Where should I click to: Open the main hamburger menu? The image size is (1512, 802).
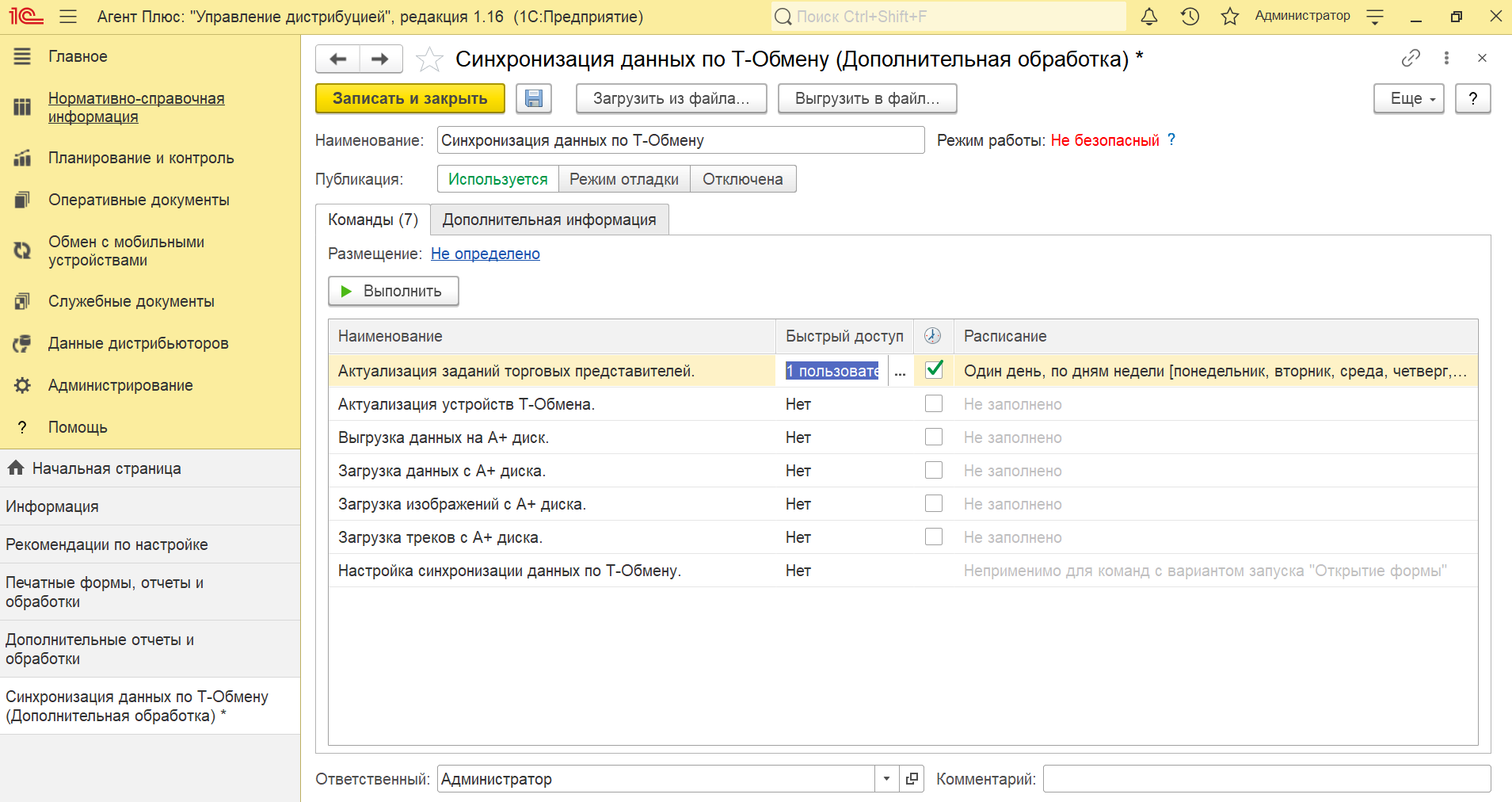pos(68,17)
